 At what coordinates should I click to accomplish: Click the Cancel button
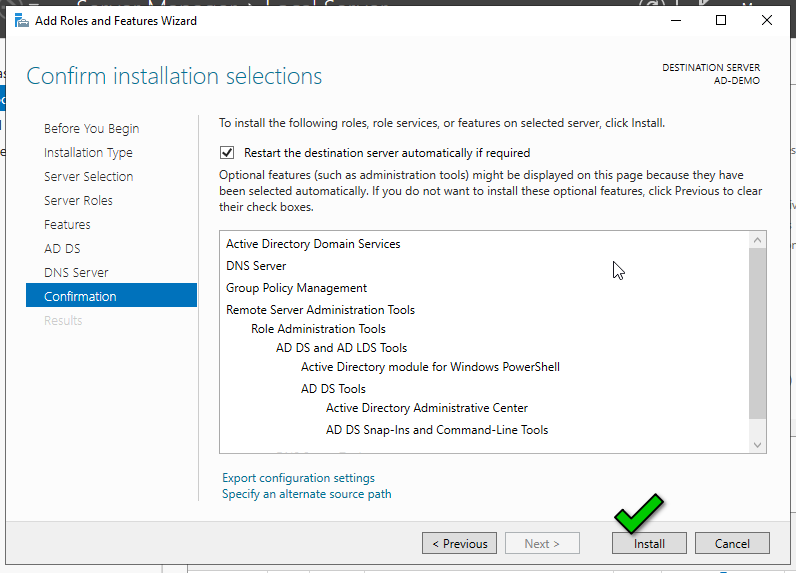click(732, 543)
